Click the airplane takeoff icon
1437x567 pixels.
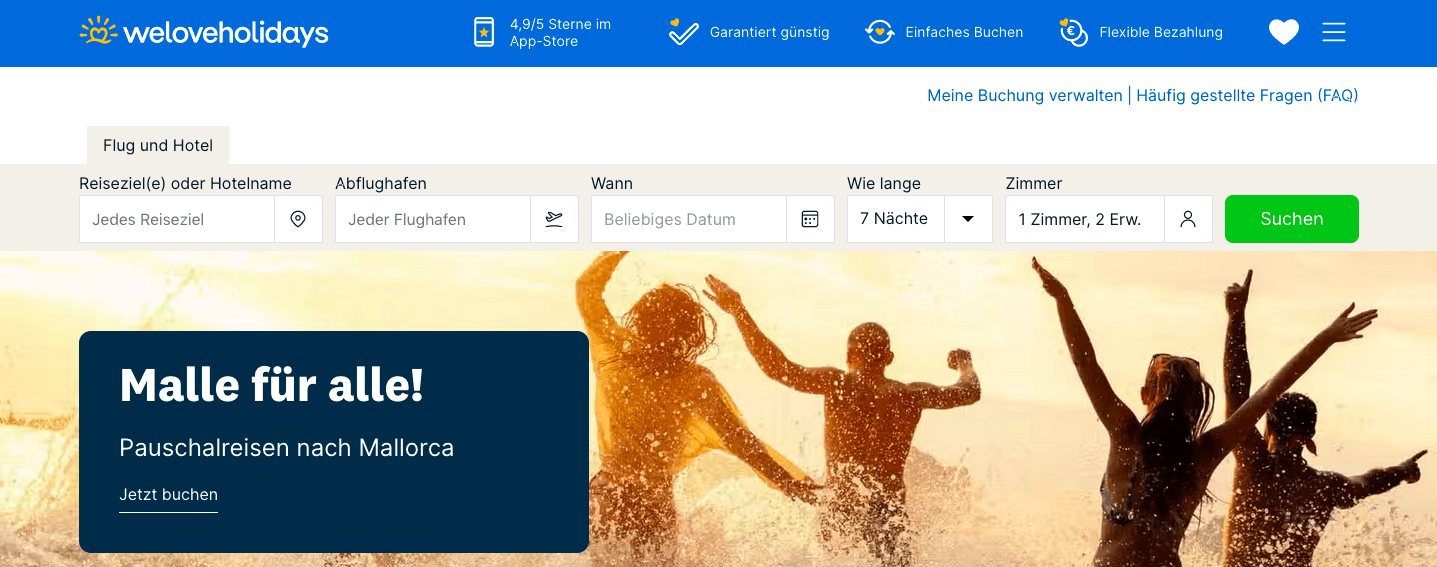coord(554,219)
